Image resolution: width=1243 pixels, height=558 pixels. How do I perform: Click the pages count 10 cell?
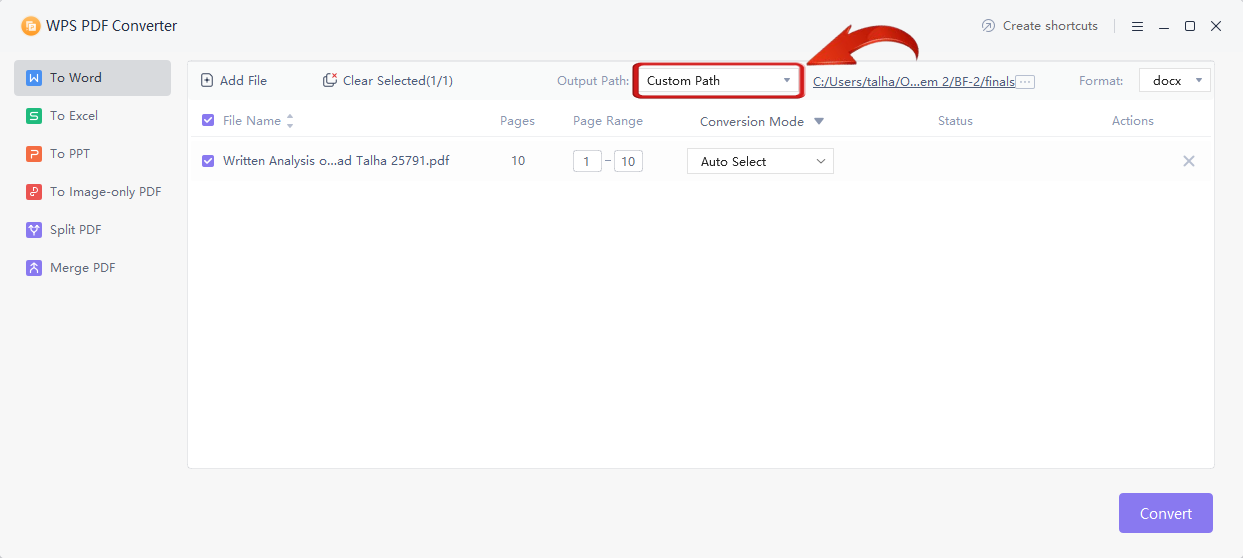tap(518, 161)
